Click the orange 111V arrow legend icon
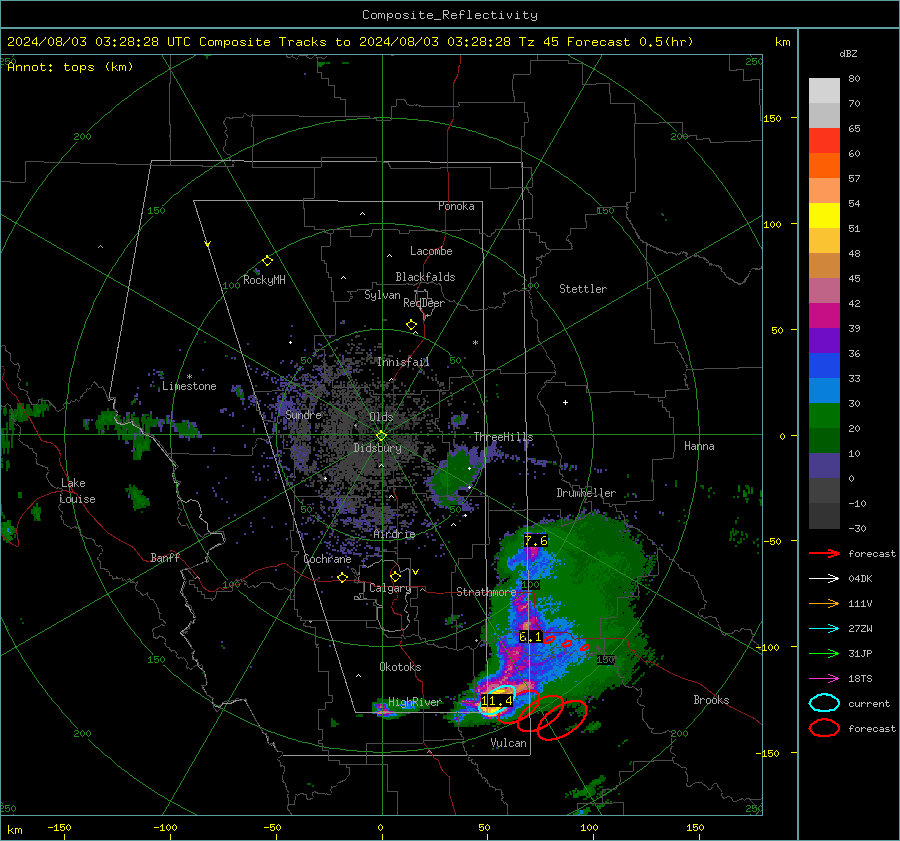 824,603
